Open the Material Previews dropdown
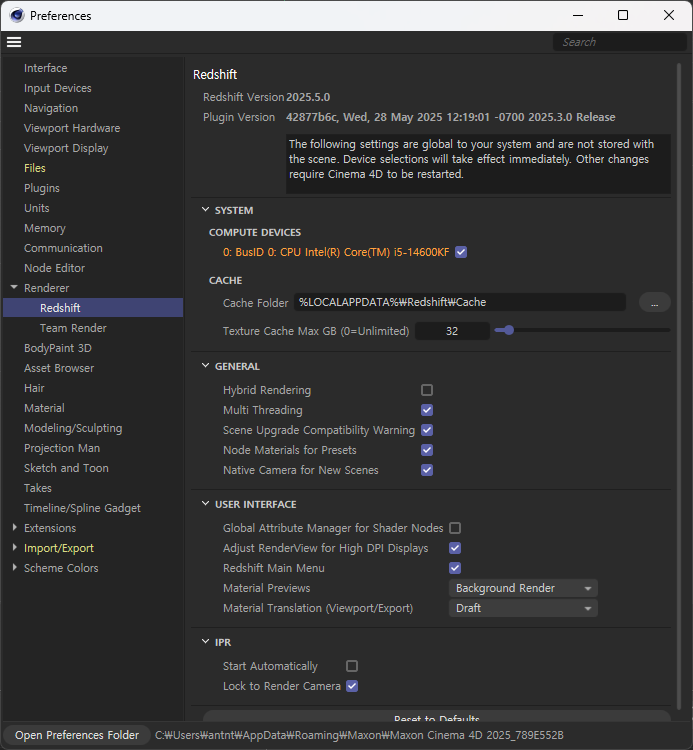The height and width of the screenshot is (750, 693). pyautogui.click(x=523, y=588)
